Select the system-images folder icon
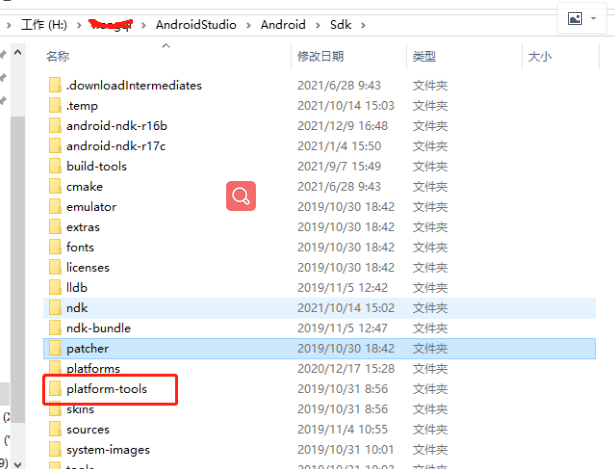The height and width of the screenshot is (469, 615). click(55, 449)
